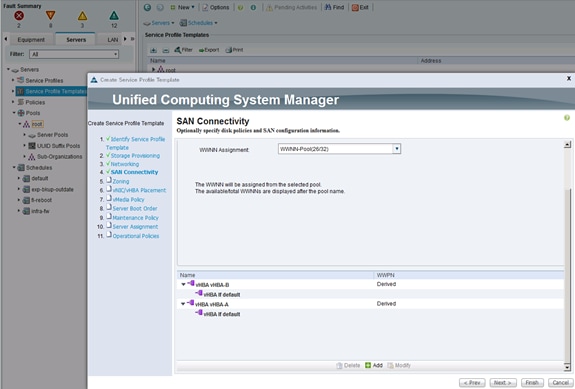The height and width of the screenshot is (389, 575).
Task: Go to vMedia Policy step
Action: tap(128, 200)
